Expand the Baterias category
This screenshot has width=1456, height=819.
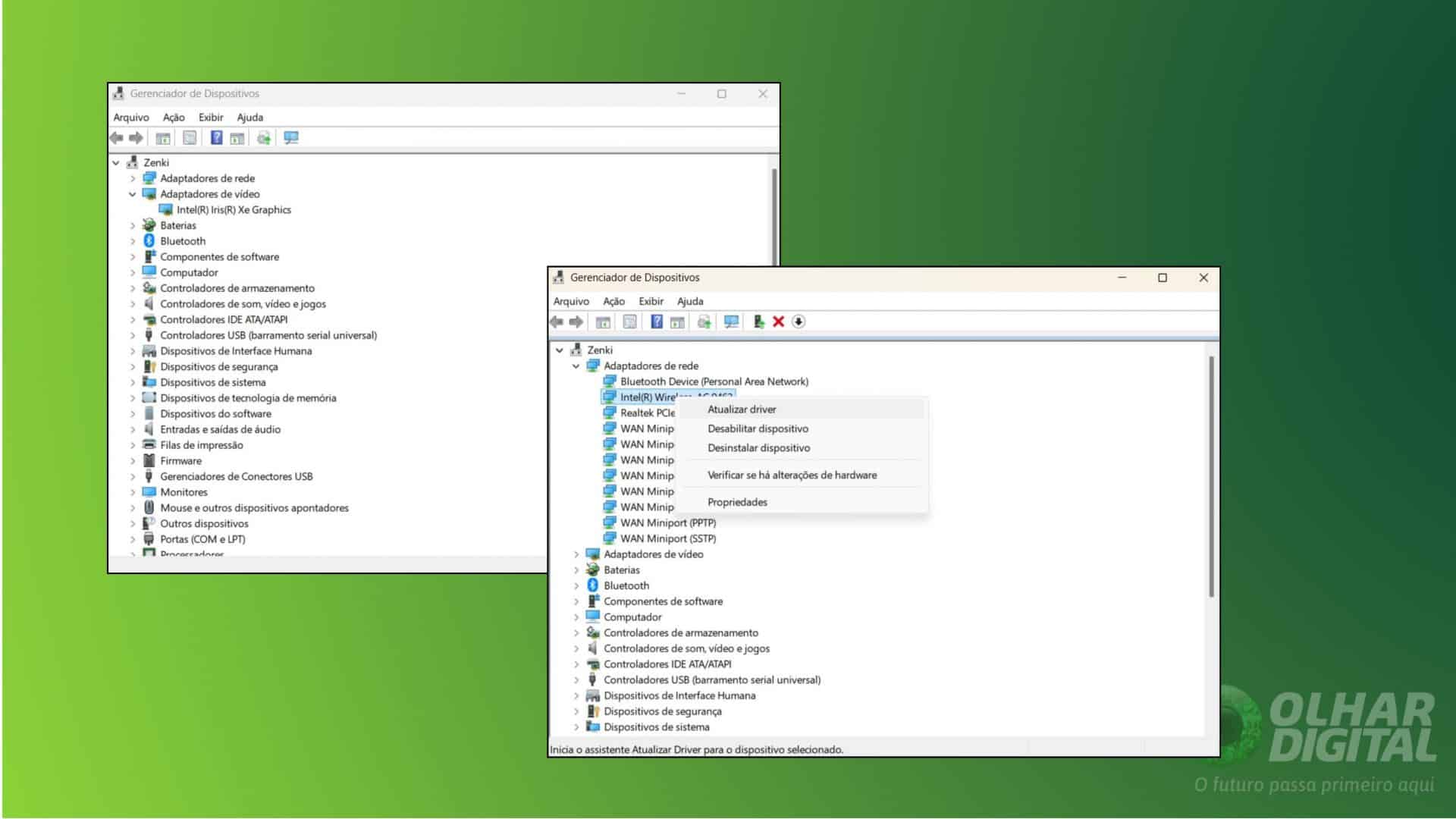[575, 570]
